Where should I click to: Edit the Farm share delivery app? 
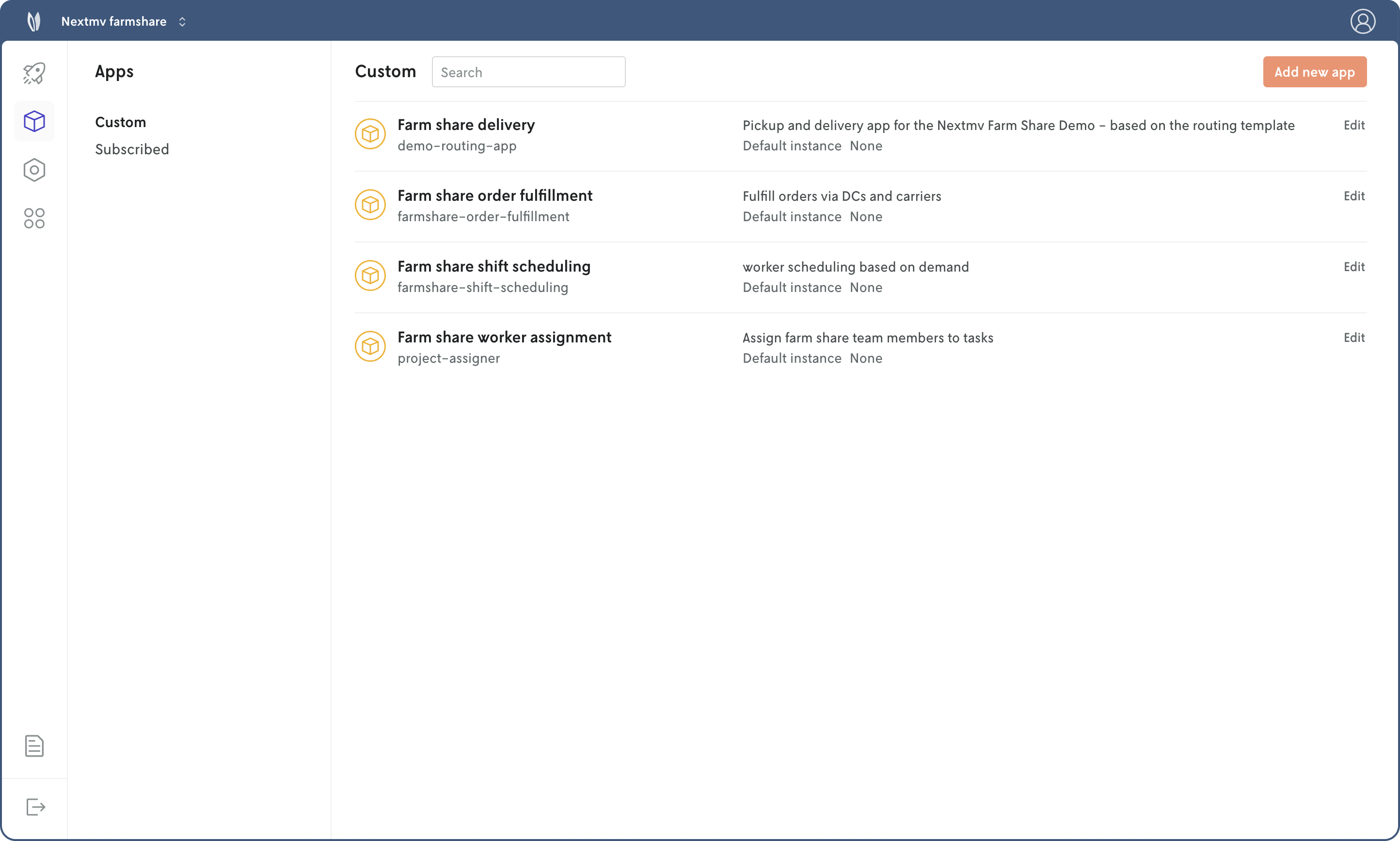(1355, 125)
